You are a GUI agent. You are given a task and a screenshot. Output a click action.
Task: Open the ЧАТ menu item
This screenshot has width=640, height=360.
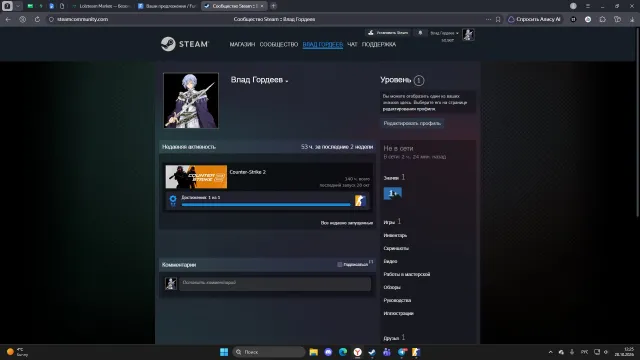point(352,44)
